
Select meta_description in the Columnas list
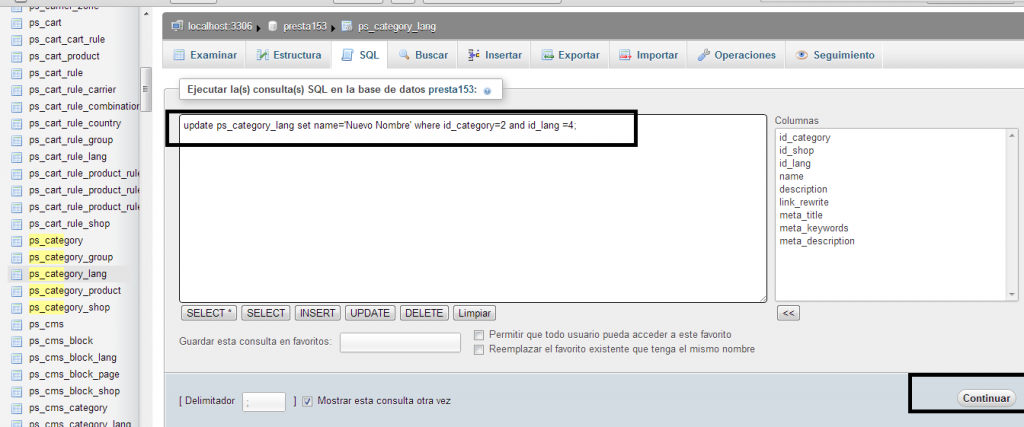816,241
